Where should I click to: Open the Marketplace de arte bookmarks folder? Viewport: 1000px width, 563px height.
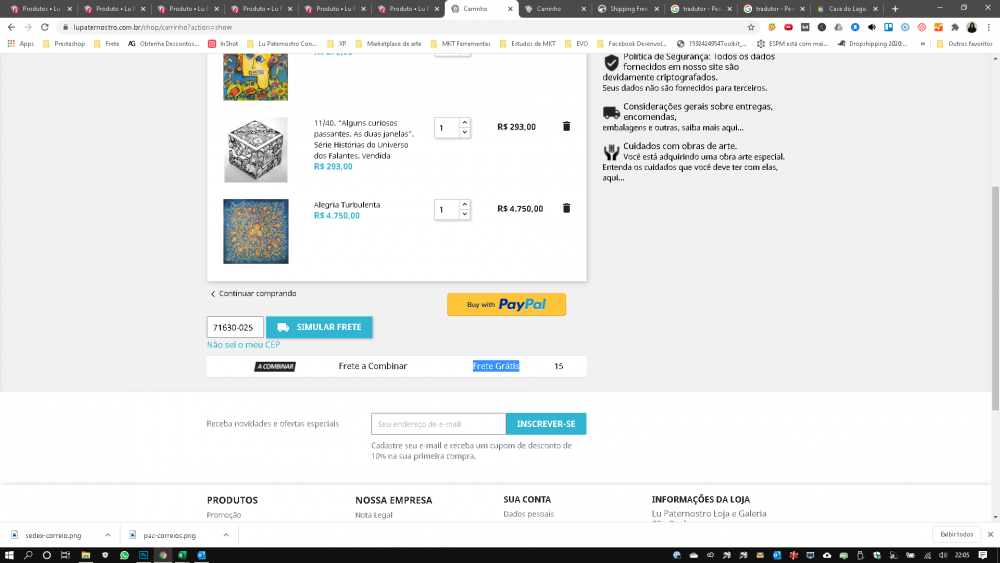388,44
